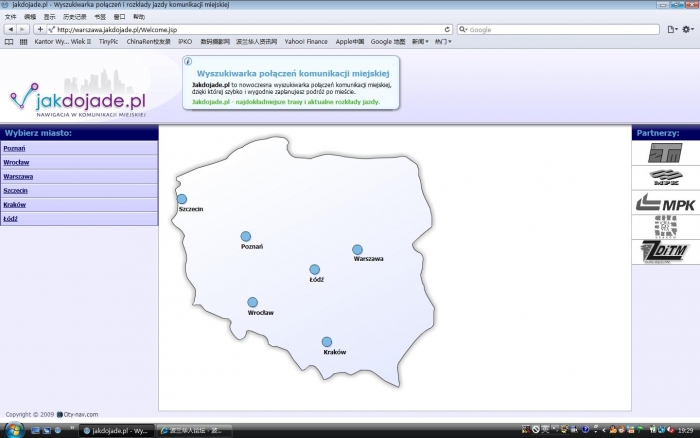Open the Yahoo! Finance bookmark
Image resolution: width=700 pixels, height=438 pixels.
pyautogui.click(x=306, y=42)
